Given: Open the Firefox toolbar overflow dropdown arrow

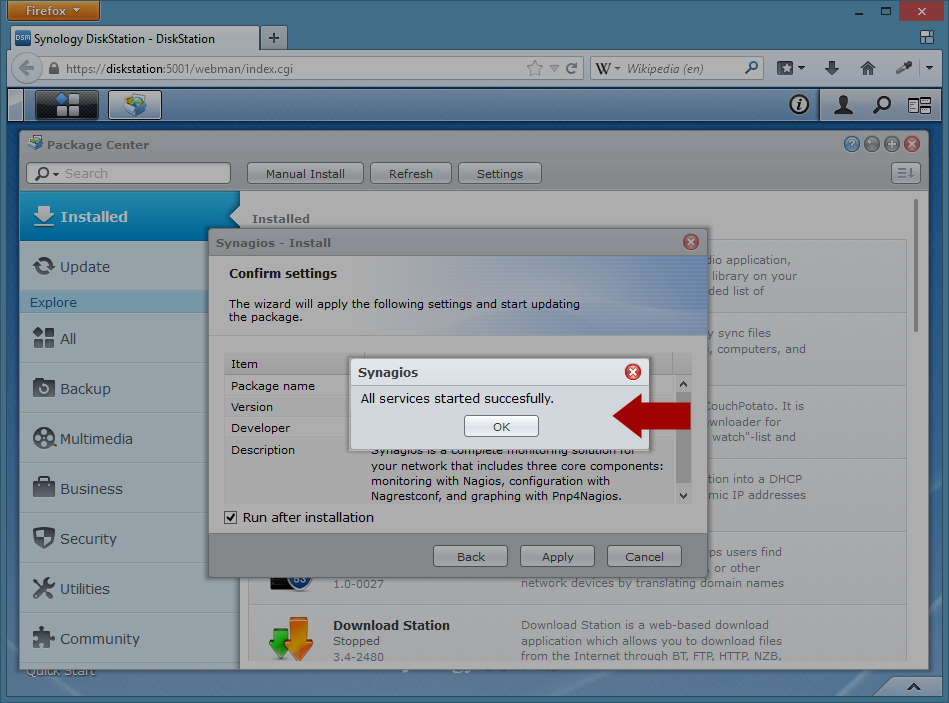Looking at the screenshot, I should pos(929,68).
